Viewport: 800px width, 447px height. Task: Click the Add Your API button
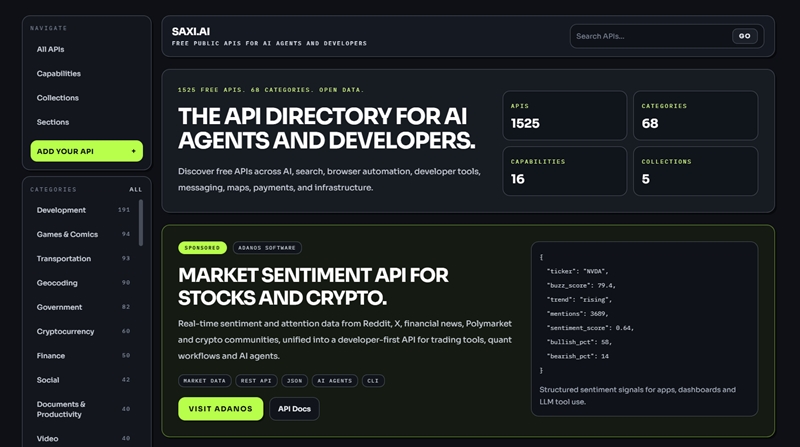click(86, 151)
